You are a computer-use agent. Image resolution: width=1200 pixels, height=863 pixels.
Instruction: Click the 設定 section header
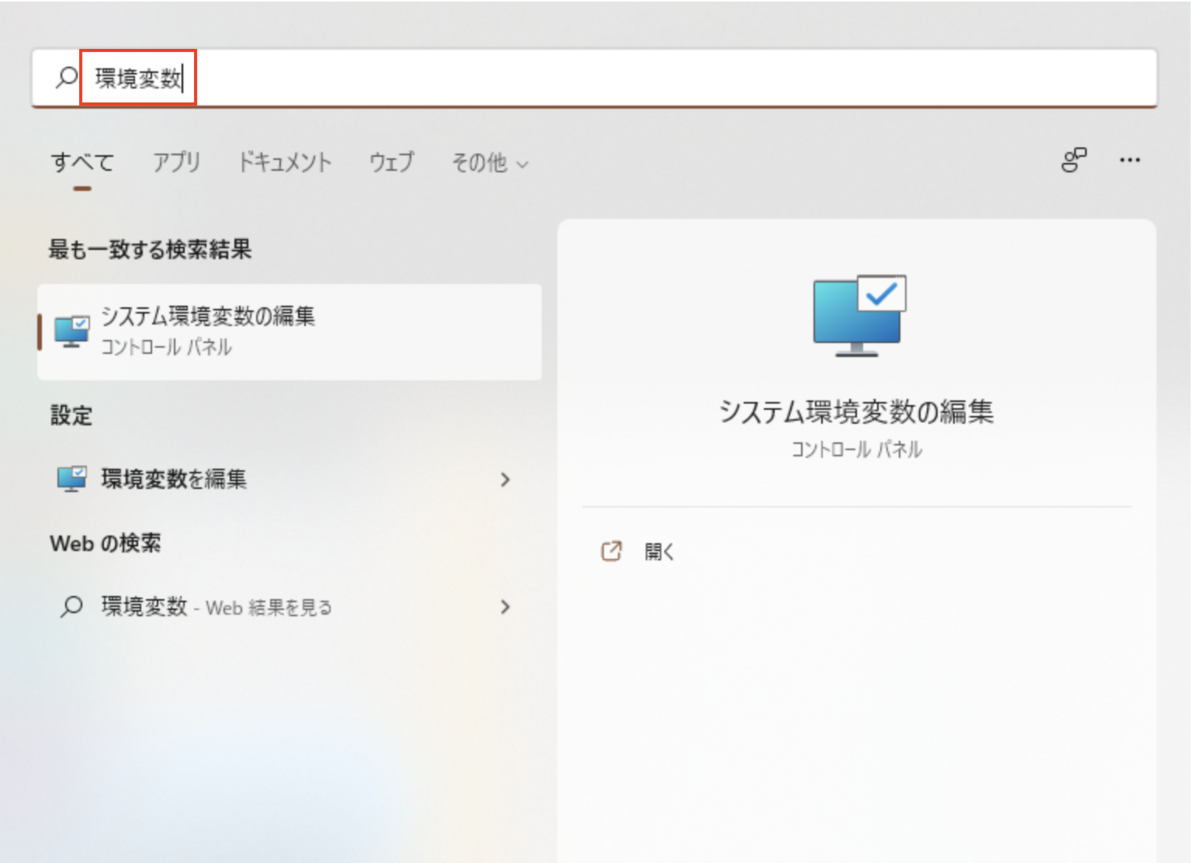point(70,416)
